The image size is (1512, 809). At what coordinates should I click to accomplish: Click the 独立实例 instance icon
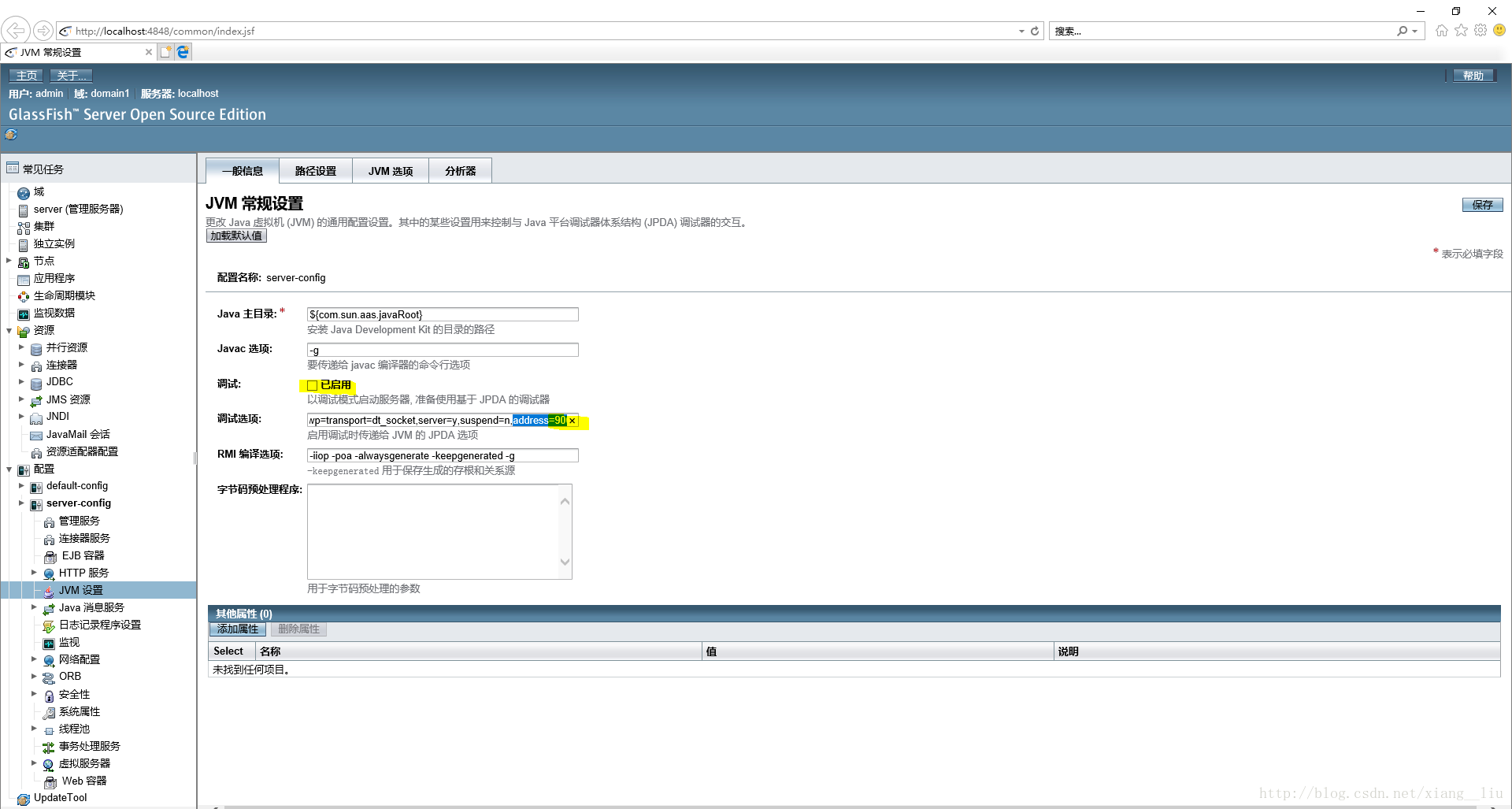[x=24, y=245]
